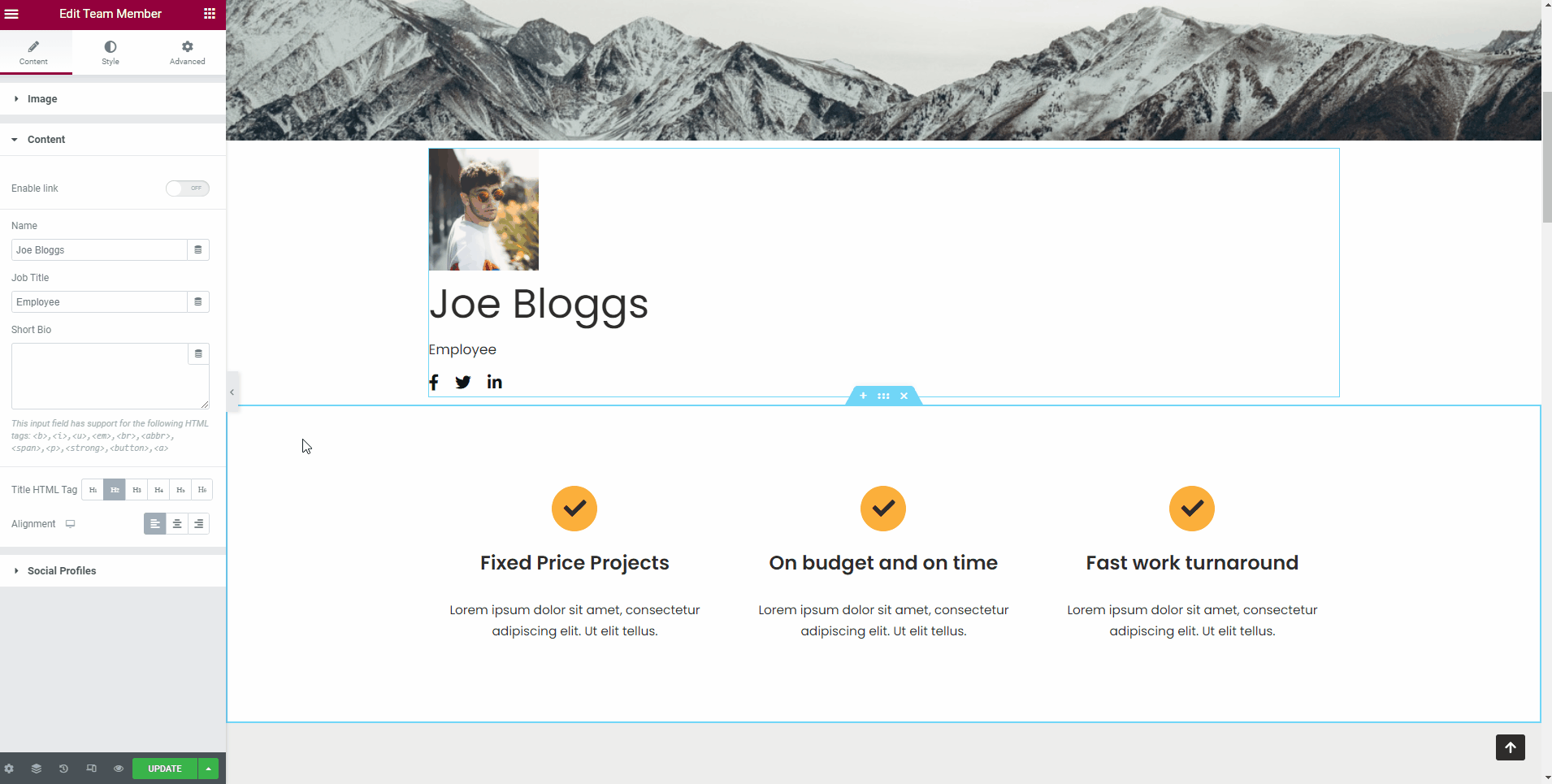The height and width of the screenshot is (784, 1552).
Task: Expand the Image section
Action: coord(42,99)
